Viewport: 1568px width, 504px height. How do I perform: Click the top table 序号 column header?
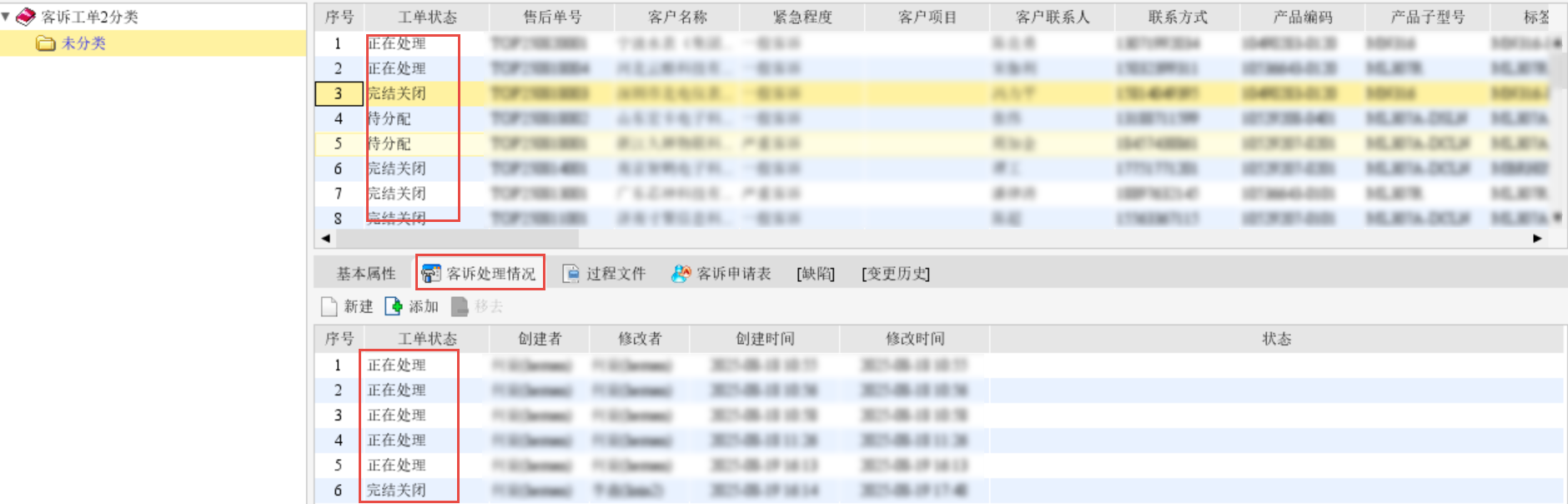339,17
